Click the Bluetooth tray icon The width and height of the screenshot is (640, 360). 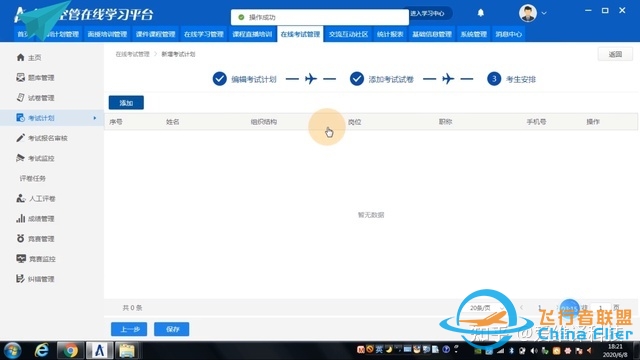point(511,351)
